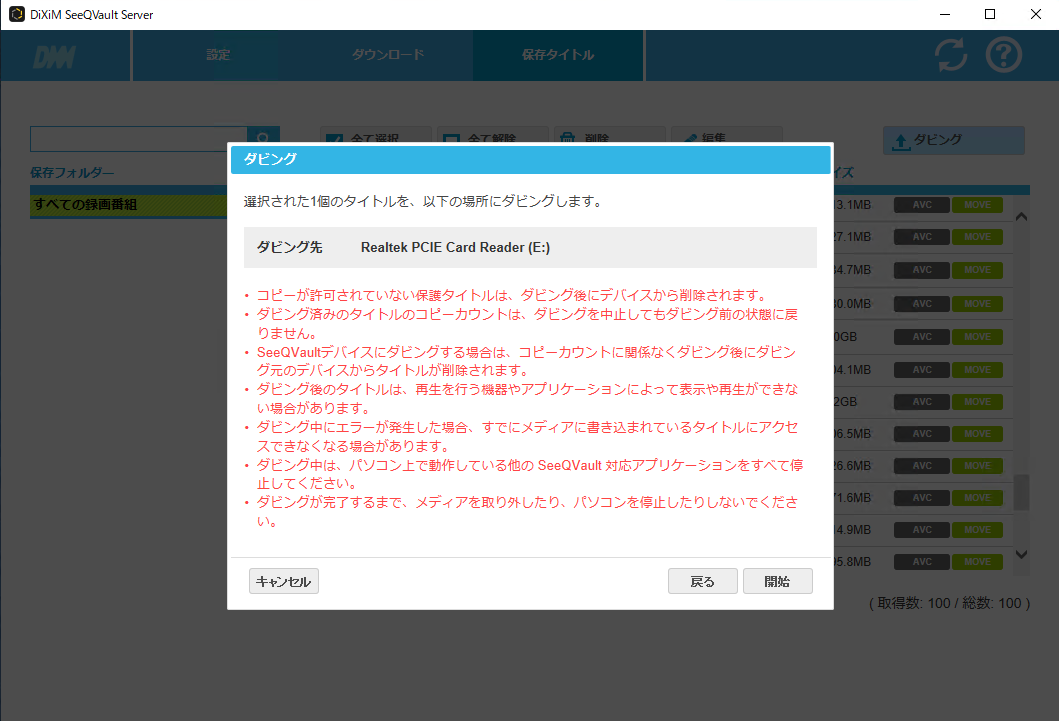Go back with the 戻る button

click(x=703, y=582)
